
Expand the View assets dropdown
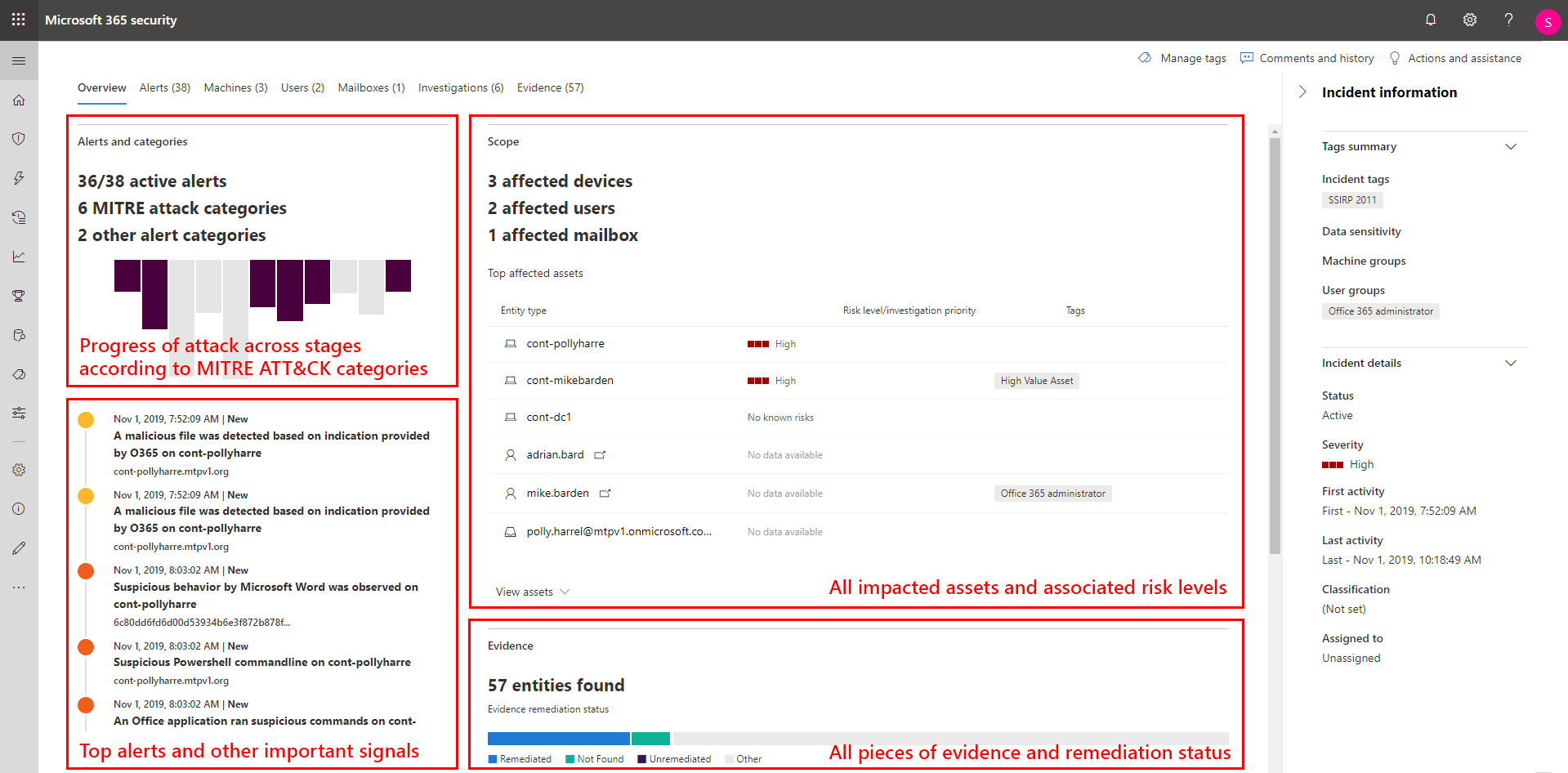(531, 591)
